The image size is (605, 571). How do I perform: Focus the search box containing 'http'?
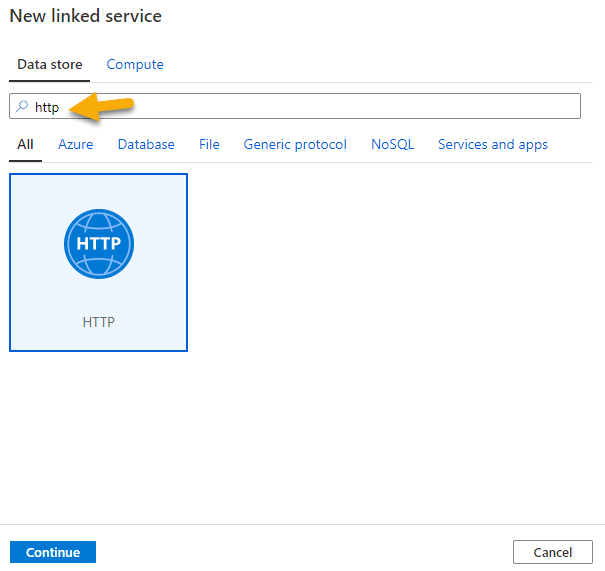pyautogui.click(x=300, y=106)
